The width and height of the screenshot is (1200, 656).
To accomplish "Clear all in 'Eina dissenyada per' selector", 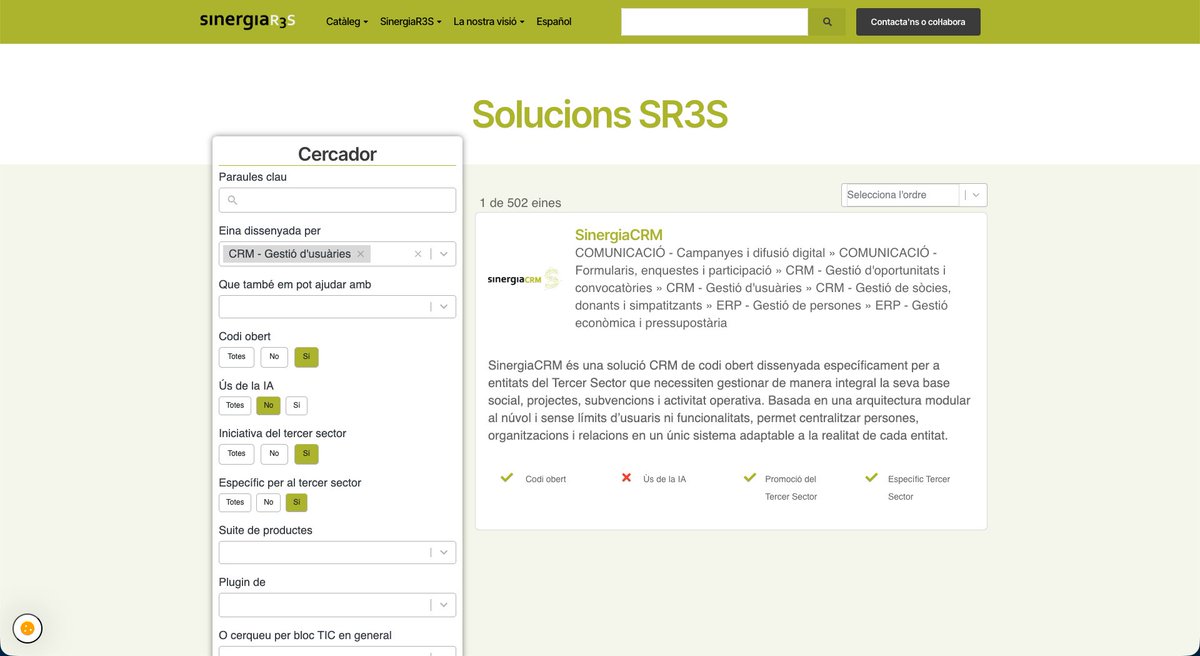I will 418,254.
